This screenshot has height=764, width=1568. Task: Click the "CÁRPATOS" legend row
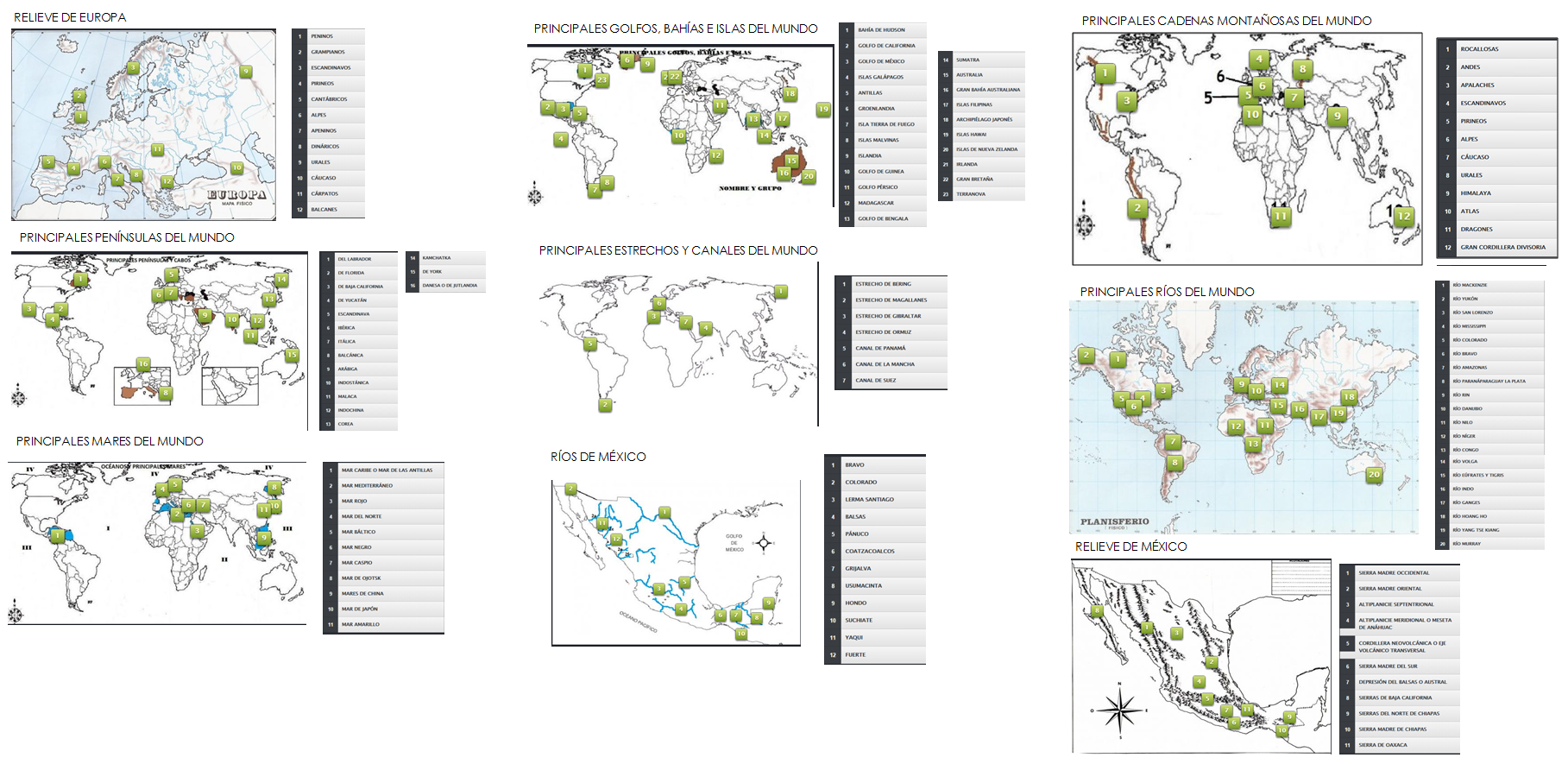coord(329,193)
